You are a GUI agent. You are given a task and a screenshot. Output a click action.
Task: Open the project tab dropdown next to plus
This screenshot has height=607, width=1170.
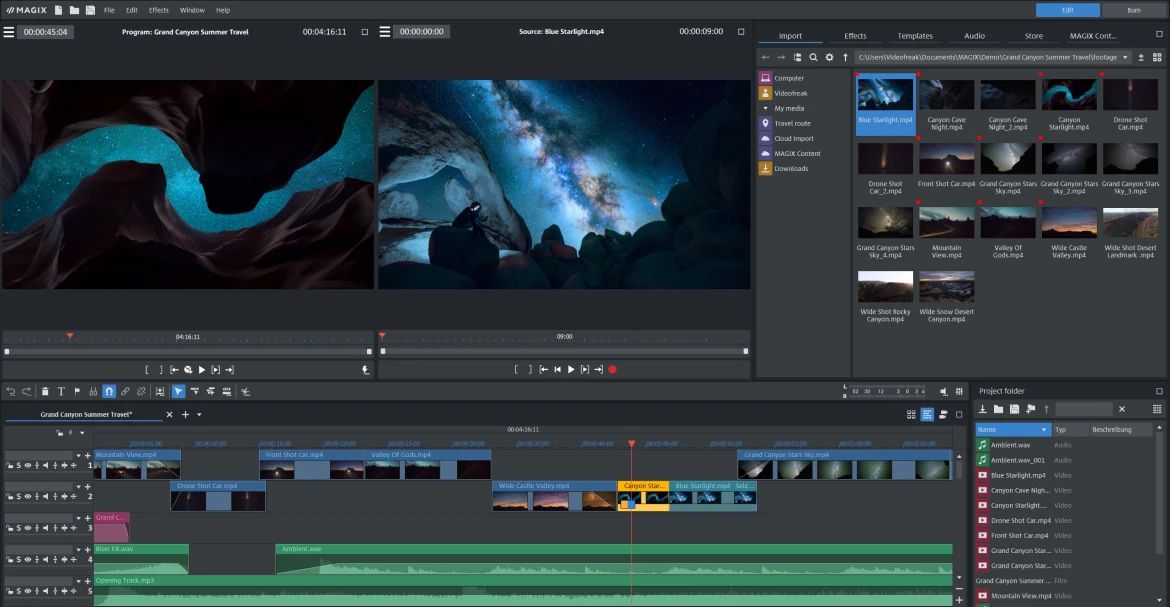[197, 413]
